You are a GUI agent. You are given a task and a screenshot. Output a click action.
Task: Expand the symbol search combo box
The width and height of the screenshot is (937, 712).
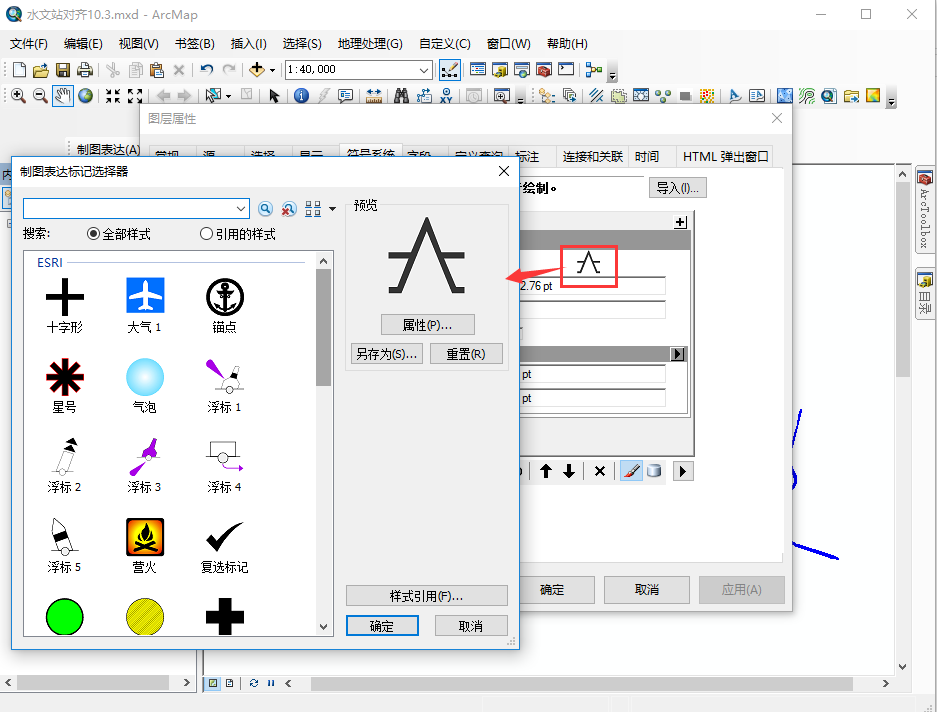click(241, 209)
